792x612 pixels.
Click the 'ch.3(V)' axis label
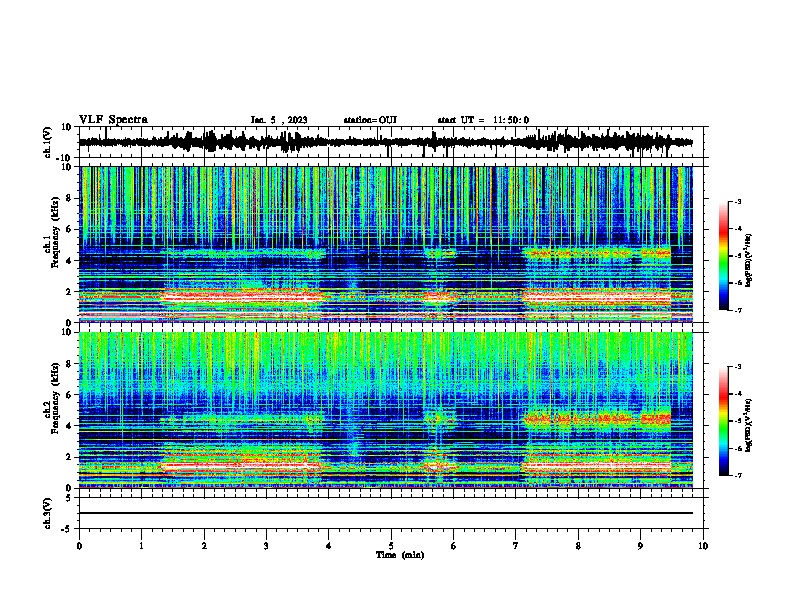point(48,513)
